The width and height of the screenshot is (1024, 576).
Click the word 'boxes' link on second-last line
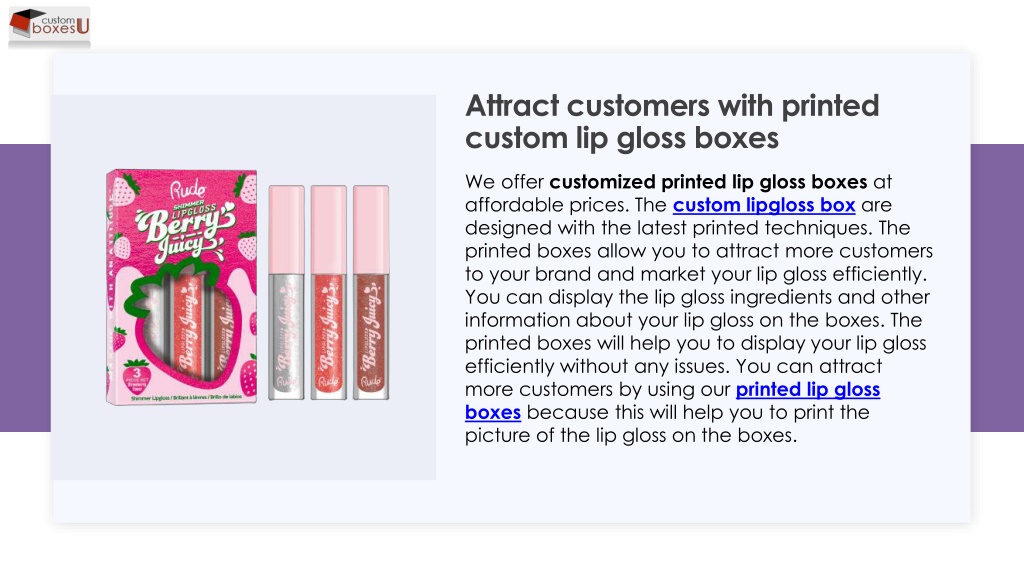pyautogui.click(x=493, y=413)
